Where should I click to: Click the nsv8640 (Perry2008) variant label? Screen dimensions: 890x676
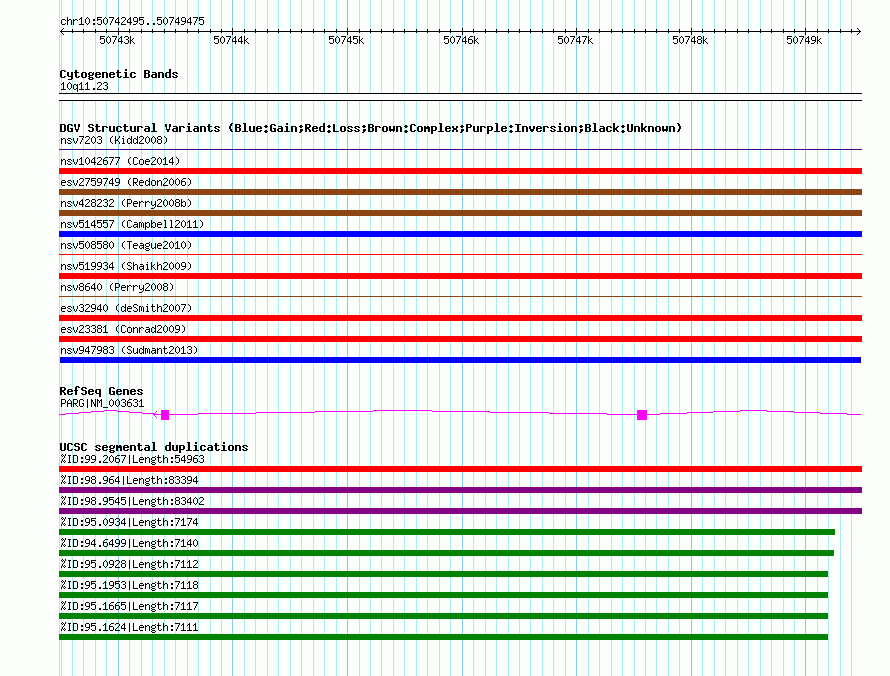(117, 287)
